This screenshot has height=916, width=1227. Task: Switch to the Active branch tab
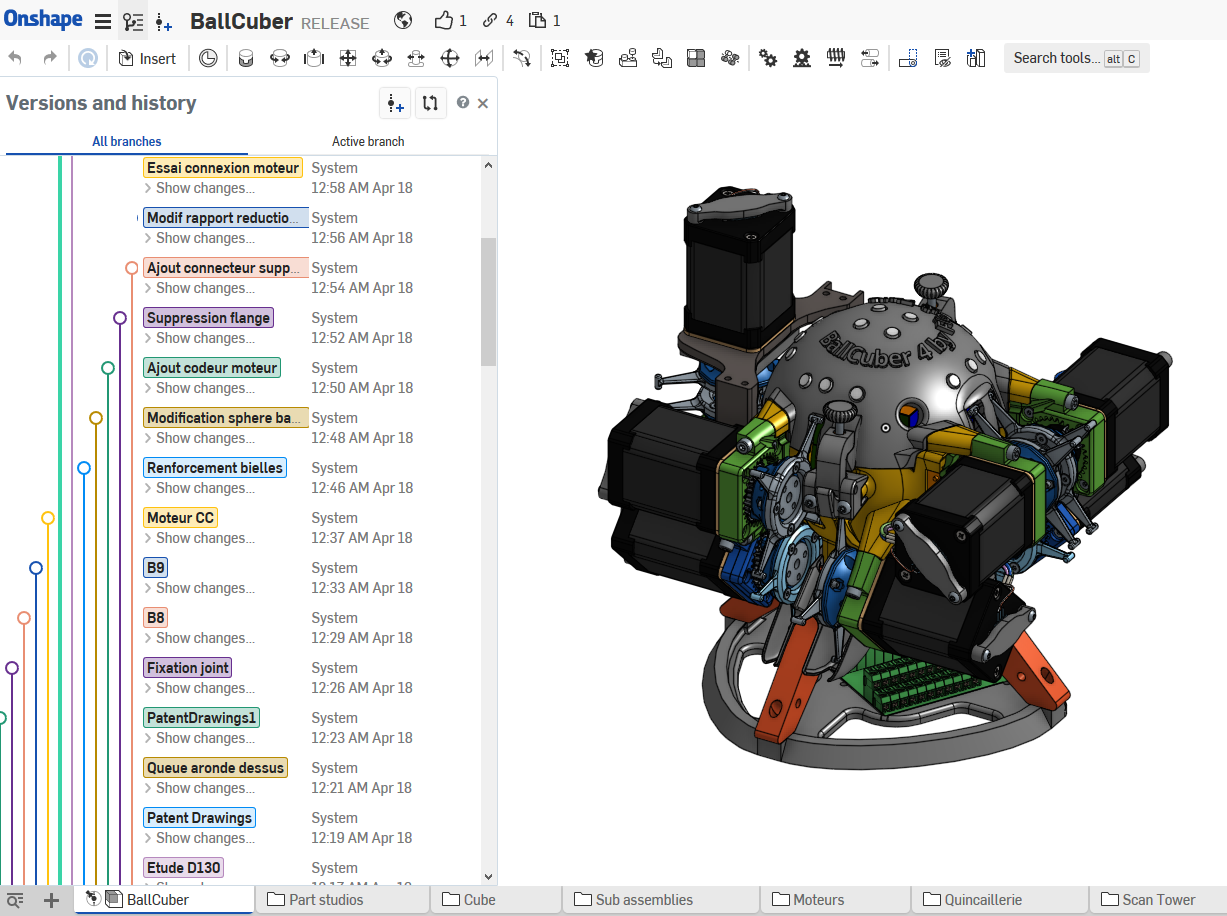(x=368, y=142)
